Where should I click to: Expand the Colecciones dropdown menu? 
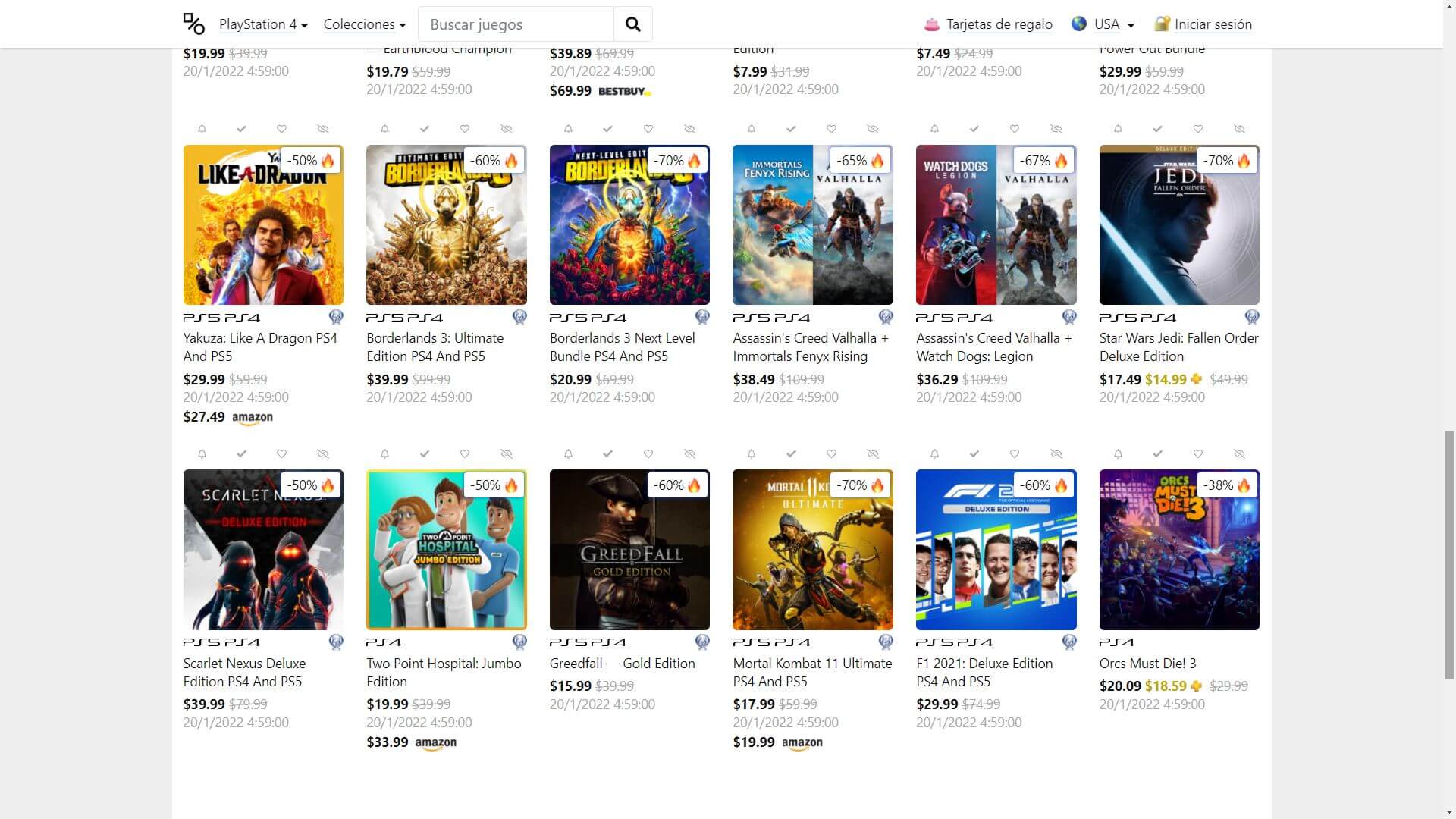pos(364,24)
